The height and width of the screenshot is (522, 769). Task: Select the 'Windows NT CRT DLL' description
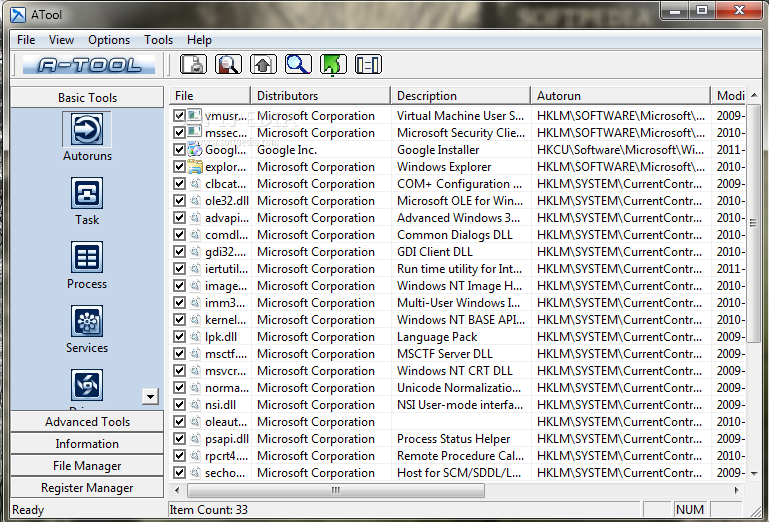[455, 370]
